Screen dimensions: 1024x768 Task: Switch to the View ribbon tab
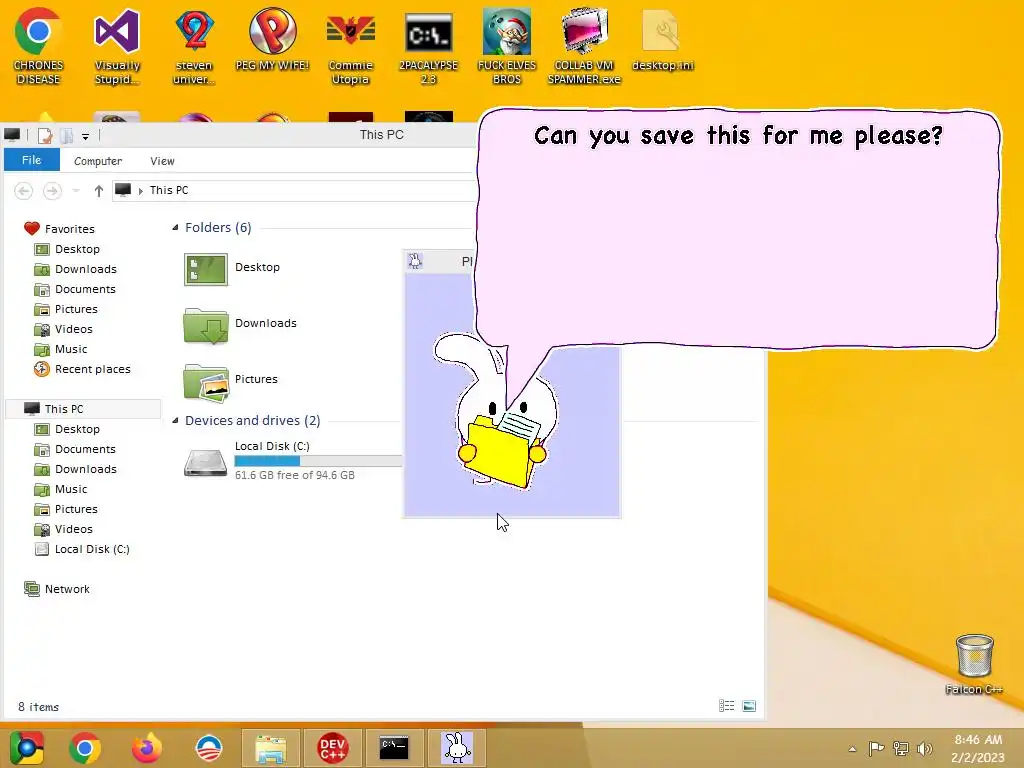[x=162, y=161]
